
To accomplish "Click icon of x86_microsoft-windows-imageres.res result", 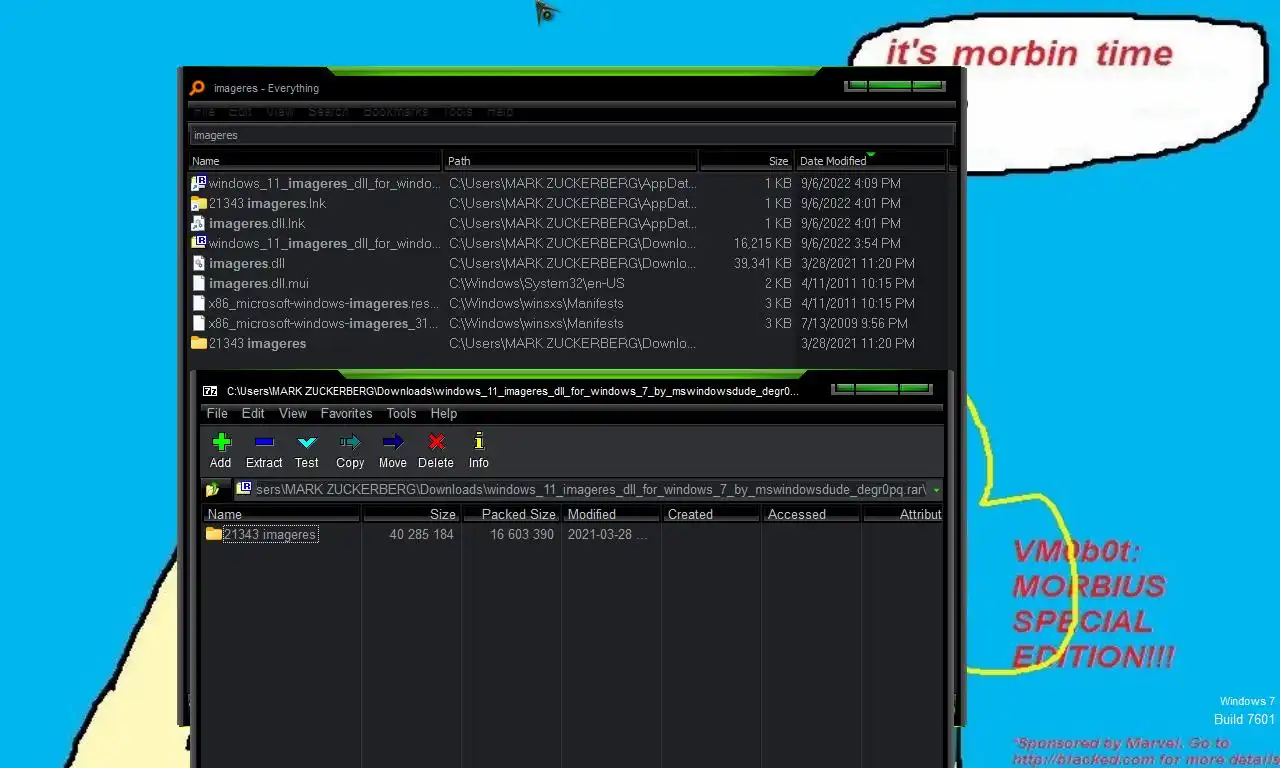I will pyautogui.click(x=199, y=303).
